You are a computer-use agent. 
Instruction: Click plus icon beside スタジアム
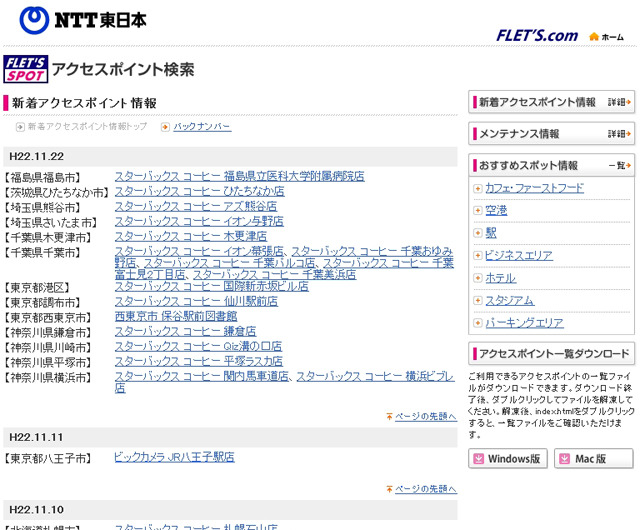tap(478, 301)
